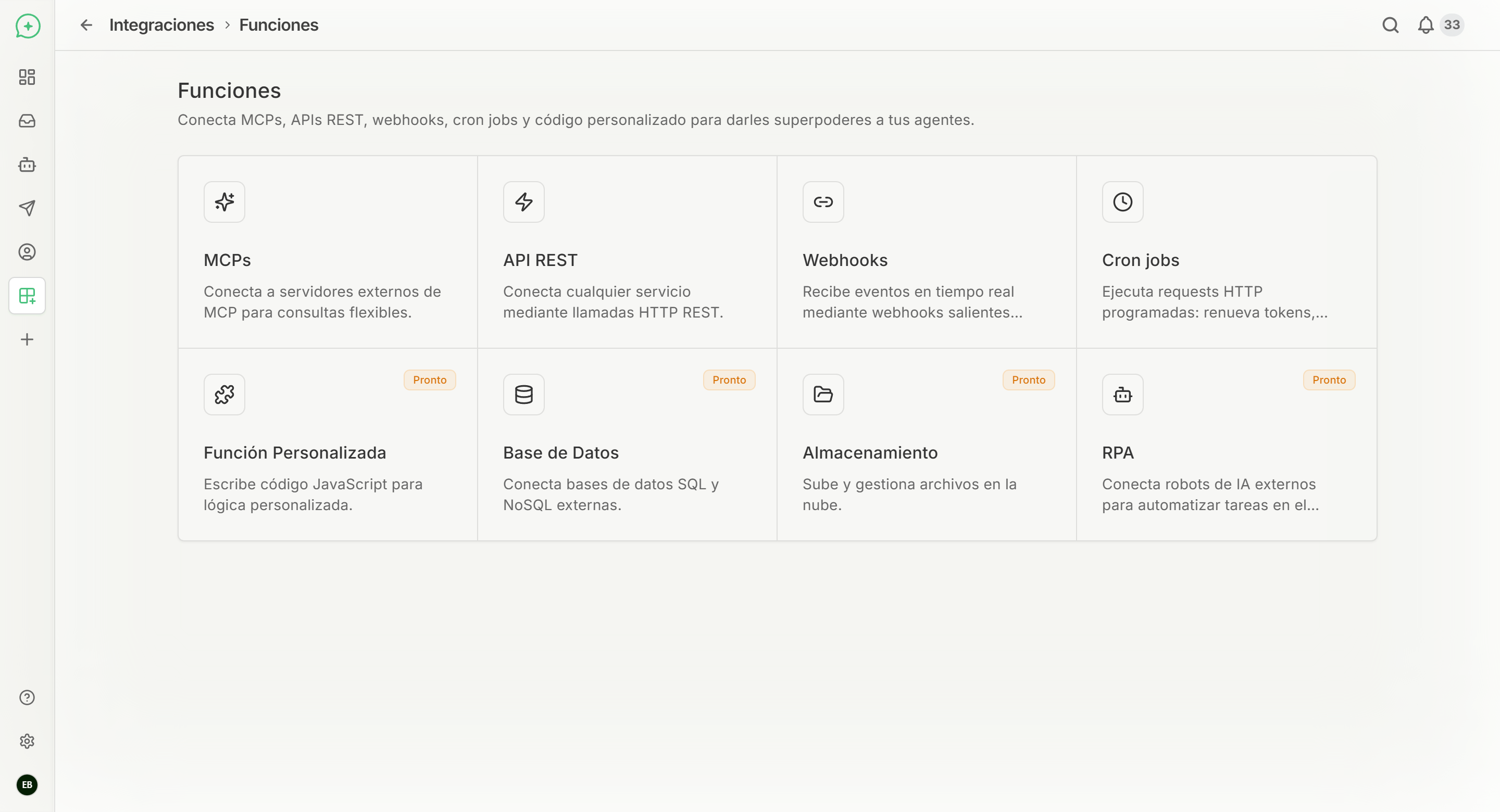1500x812 pixels.
Task: Open the paper plane campaigns icon
Action: point(27,208)
